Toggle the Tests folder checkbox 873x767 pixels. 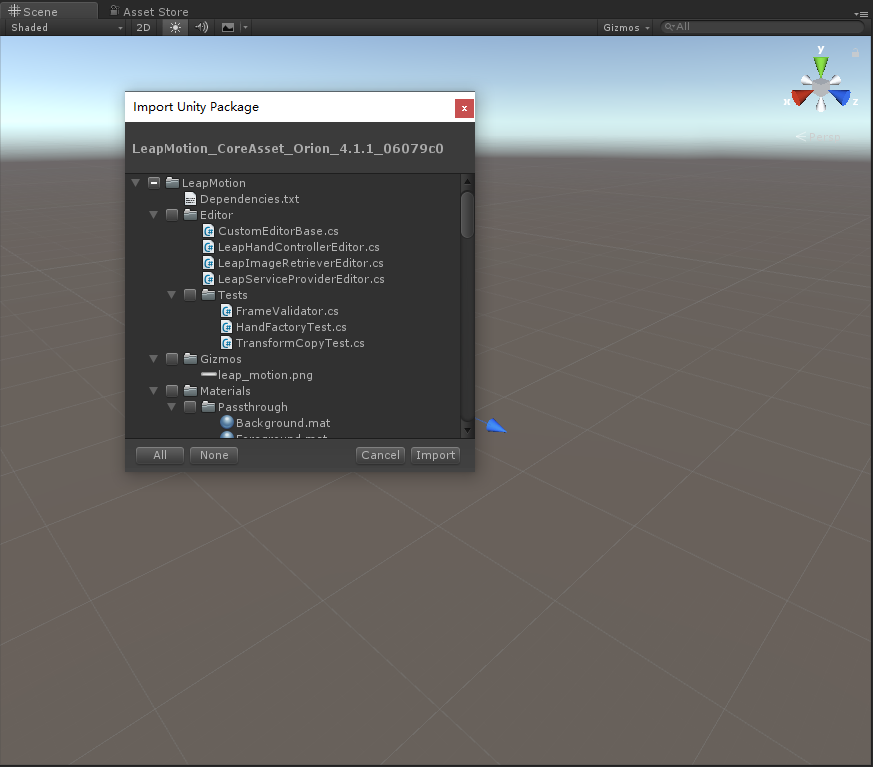[x=190, y=294]
